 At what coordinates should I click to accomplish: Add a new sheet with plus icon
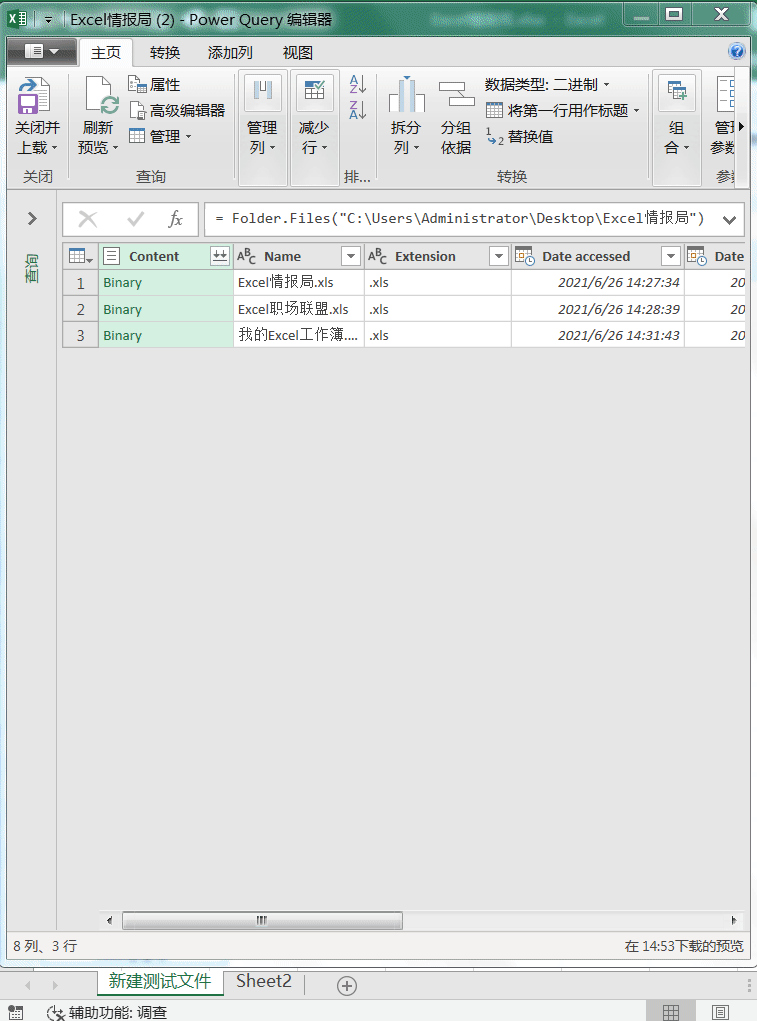click(347, 985)
